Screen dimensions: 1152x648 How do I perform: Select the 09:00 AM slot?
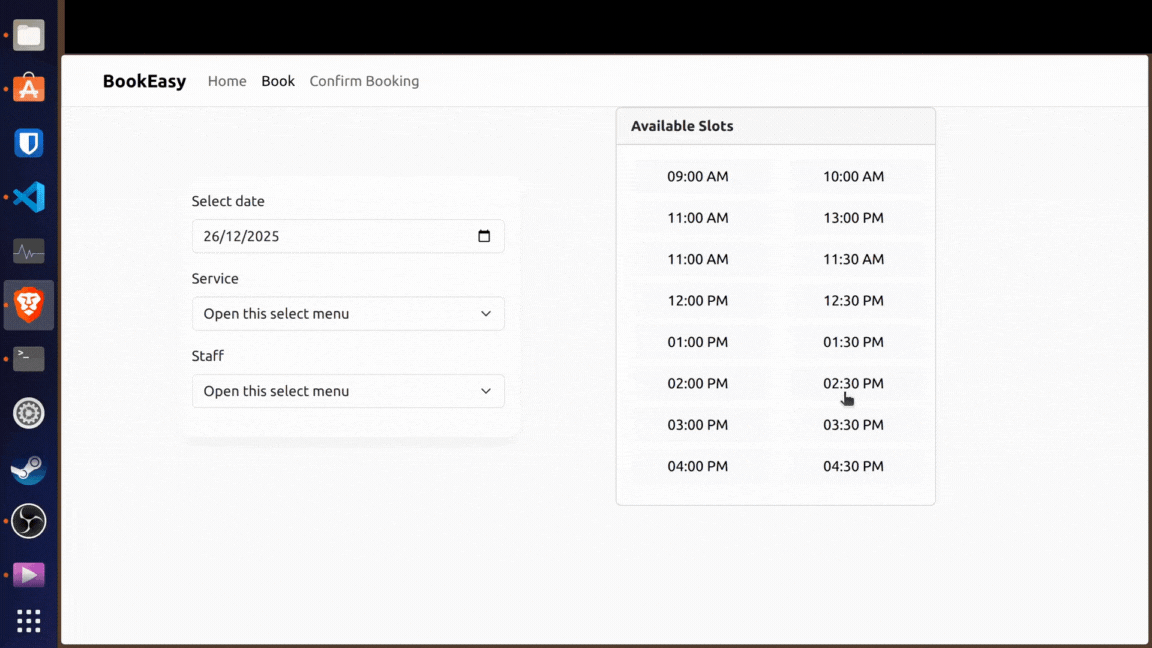click(698, 176)
